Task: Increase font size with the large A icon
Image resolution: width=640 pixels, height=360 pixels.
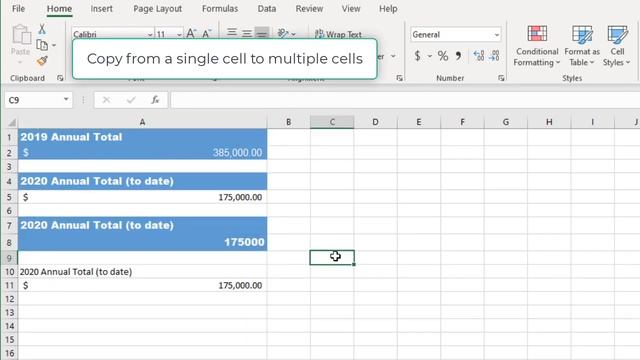Action: pyautogui.click(x=191, y=34)
